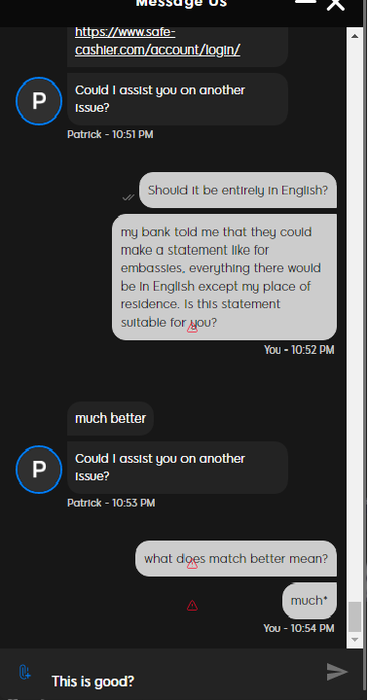This screenshot has width=368, height=700.
Task: Click Patrick's avatar beside the 10:53 PM message
Action: (x=39, y=469)
